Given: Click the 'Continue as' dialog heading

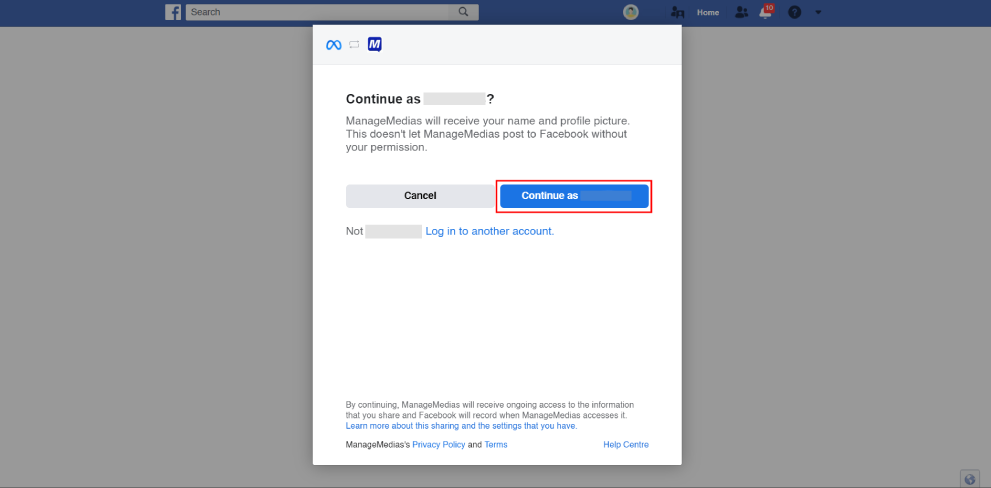Looking at the screenshot, I should (420, 99).
